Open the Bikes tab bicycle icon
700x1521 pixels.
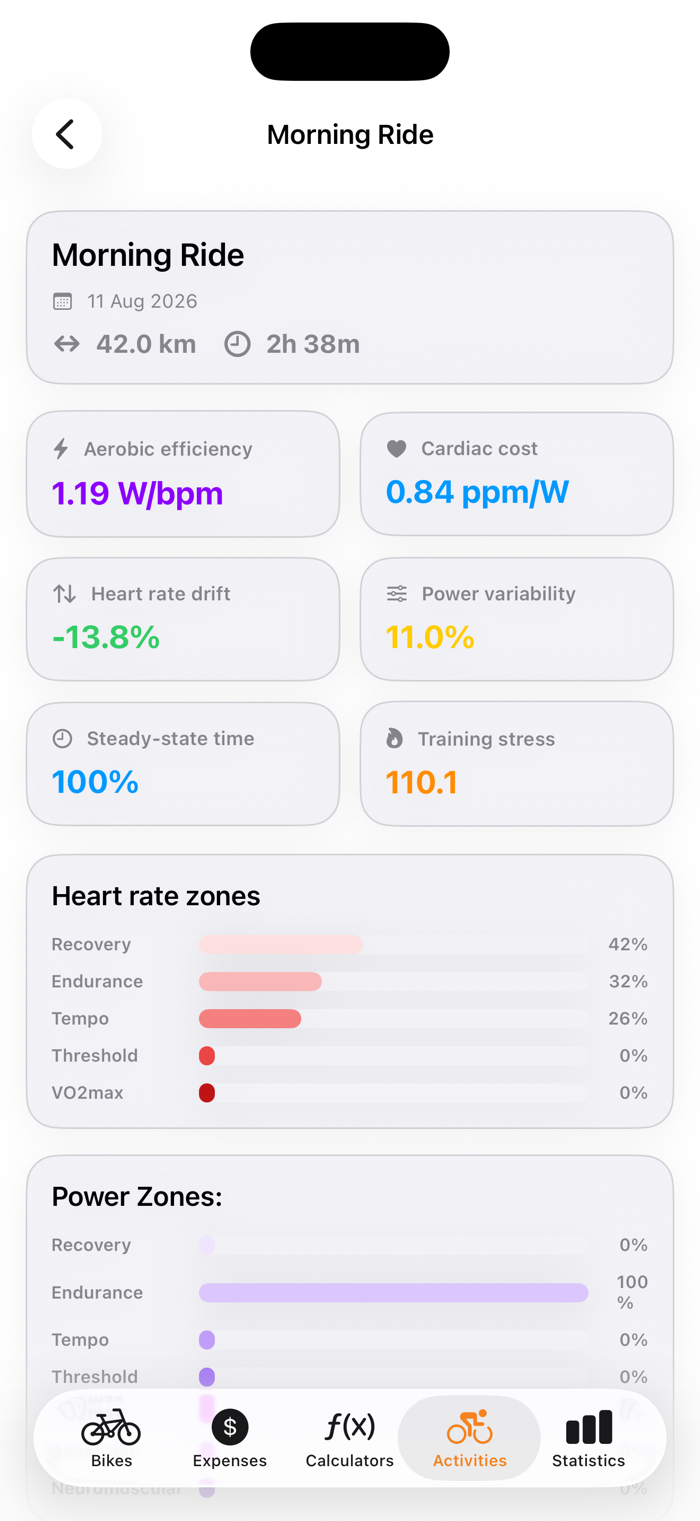coord(111,1428)
